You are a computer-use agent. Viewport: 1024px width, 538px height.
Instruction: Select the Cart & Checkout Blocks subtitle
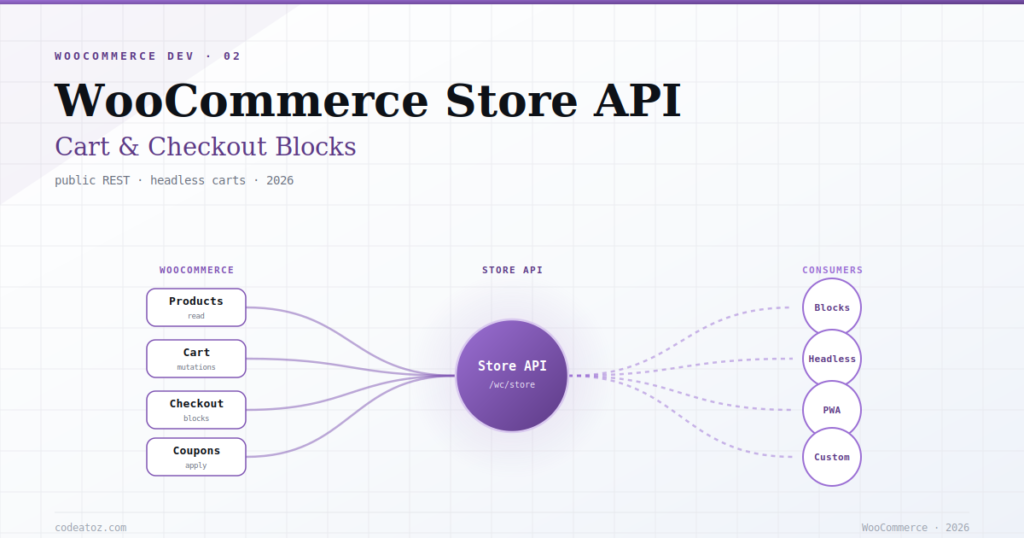pos(206,147)
